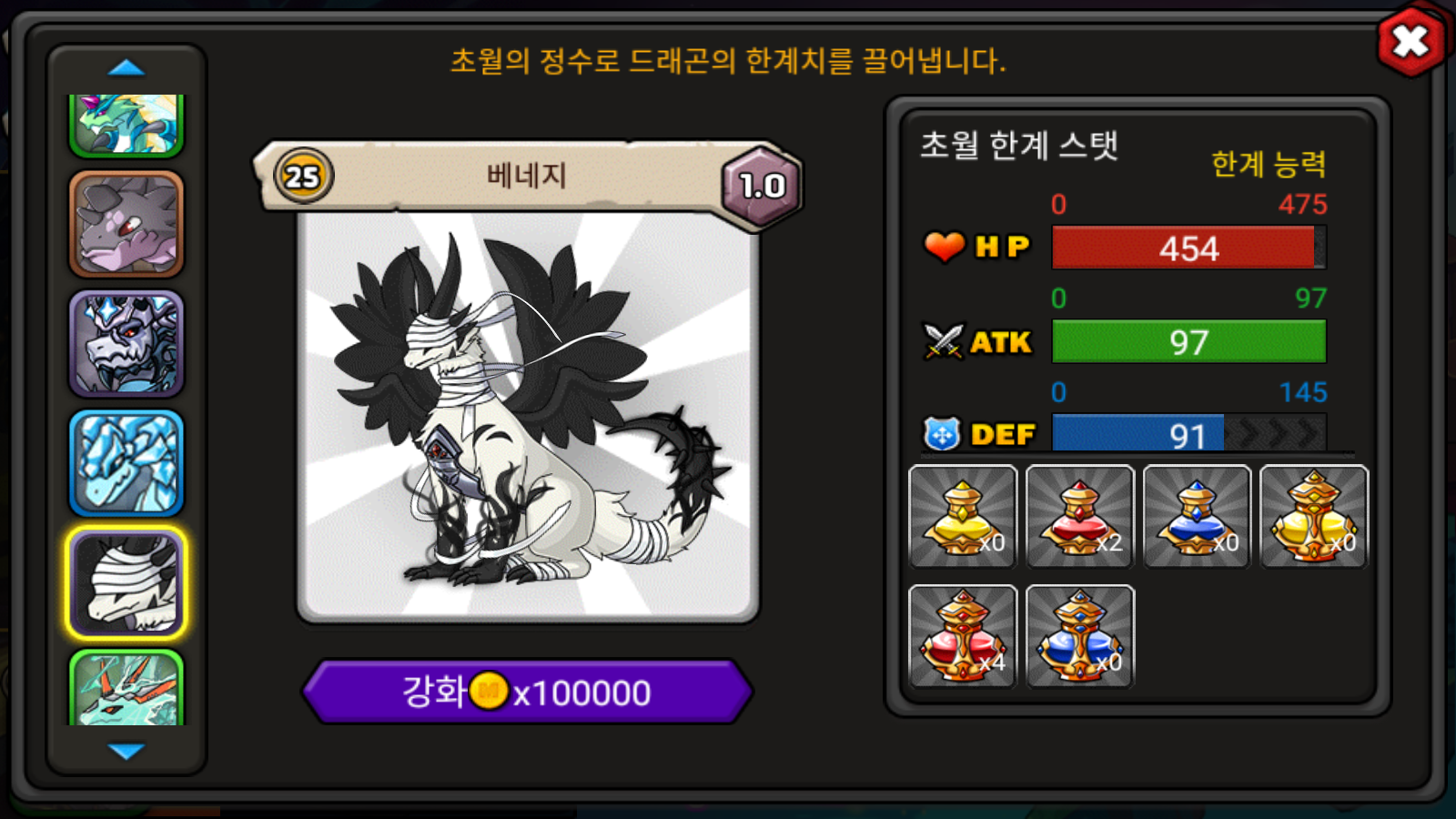1456x819 pixels.
Task: Click the level 25 badge beside 베네지
Action: [303, 176]
